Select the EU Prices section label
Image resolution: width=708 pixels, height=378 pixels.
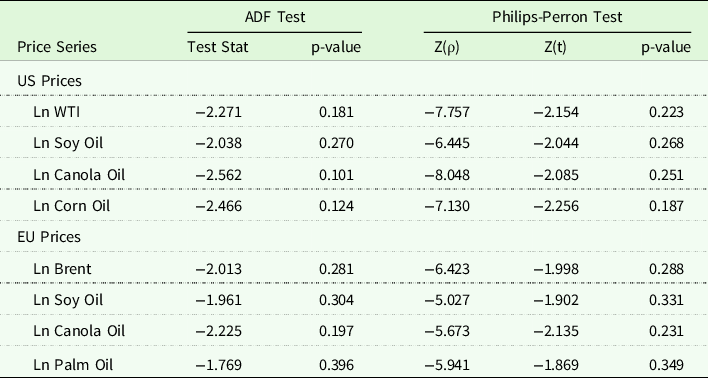point(49,237)
